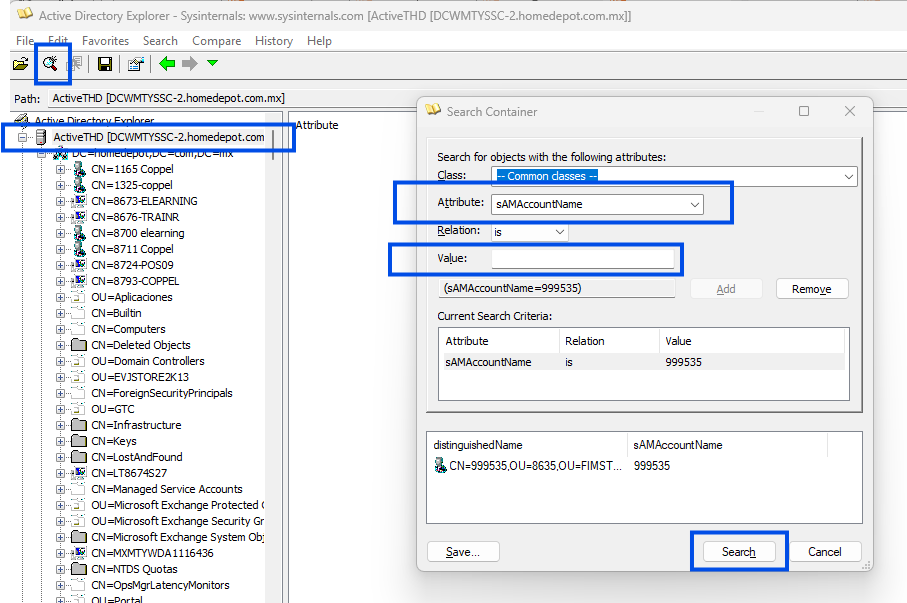Select the sAMAccountName criteria row in Current Search Criteria
This screenshot has height=603, width=907.
[644, 362]
